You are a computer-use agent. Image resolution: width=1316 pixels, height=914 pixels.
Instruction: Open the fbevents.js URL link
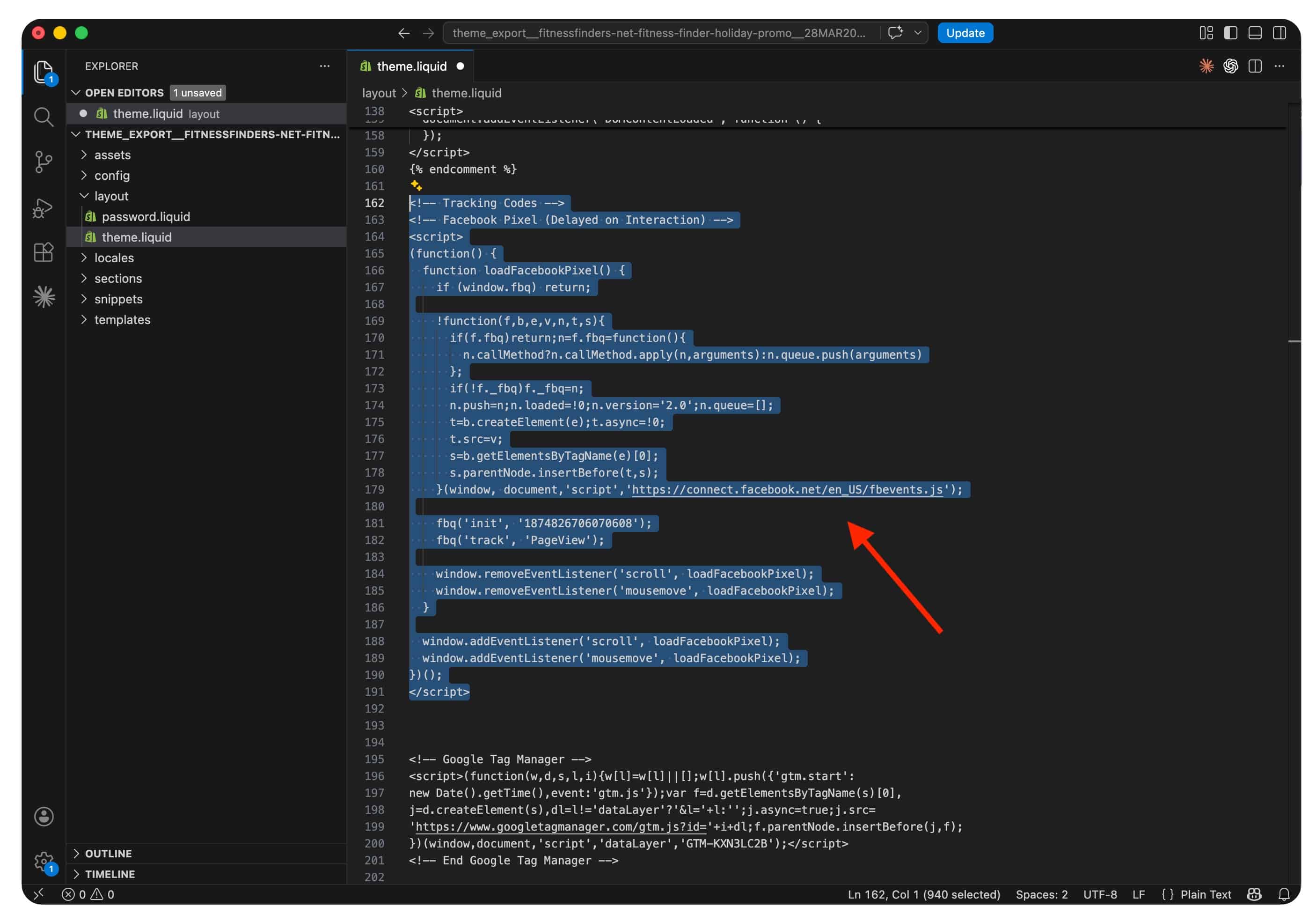click(x=787, y=490)
